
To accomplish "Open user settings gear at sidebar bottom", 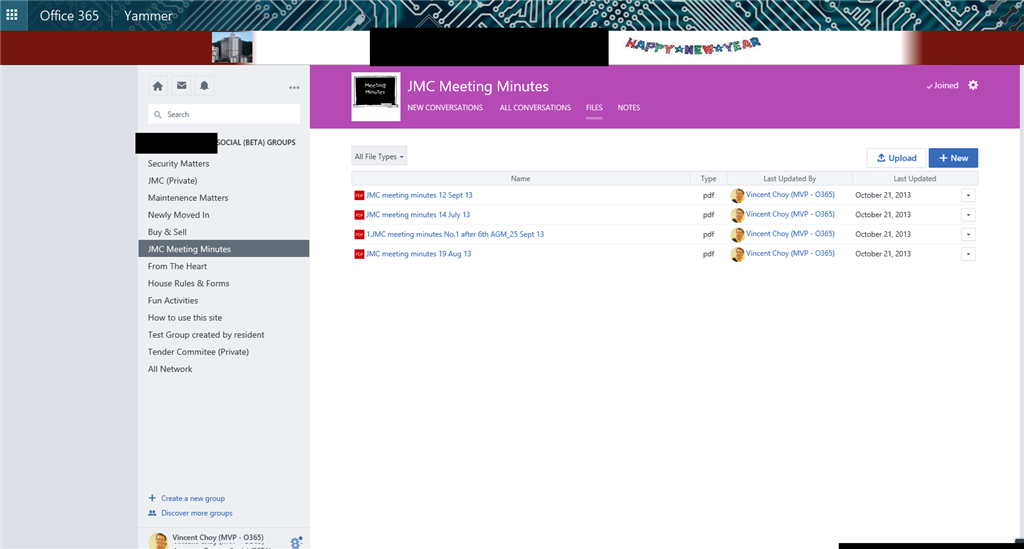I will 296,542.
